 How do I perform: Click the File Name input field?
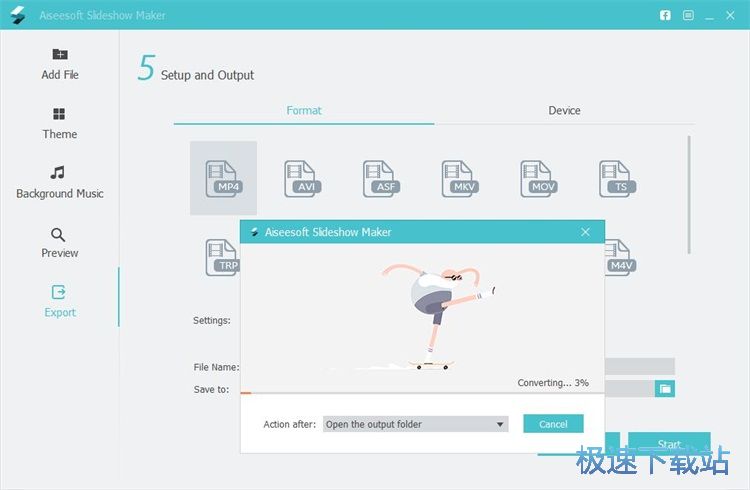640,366
